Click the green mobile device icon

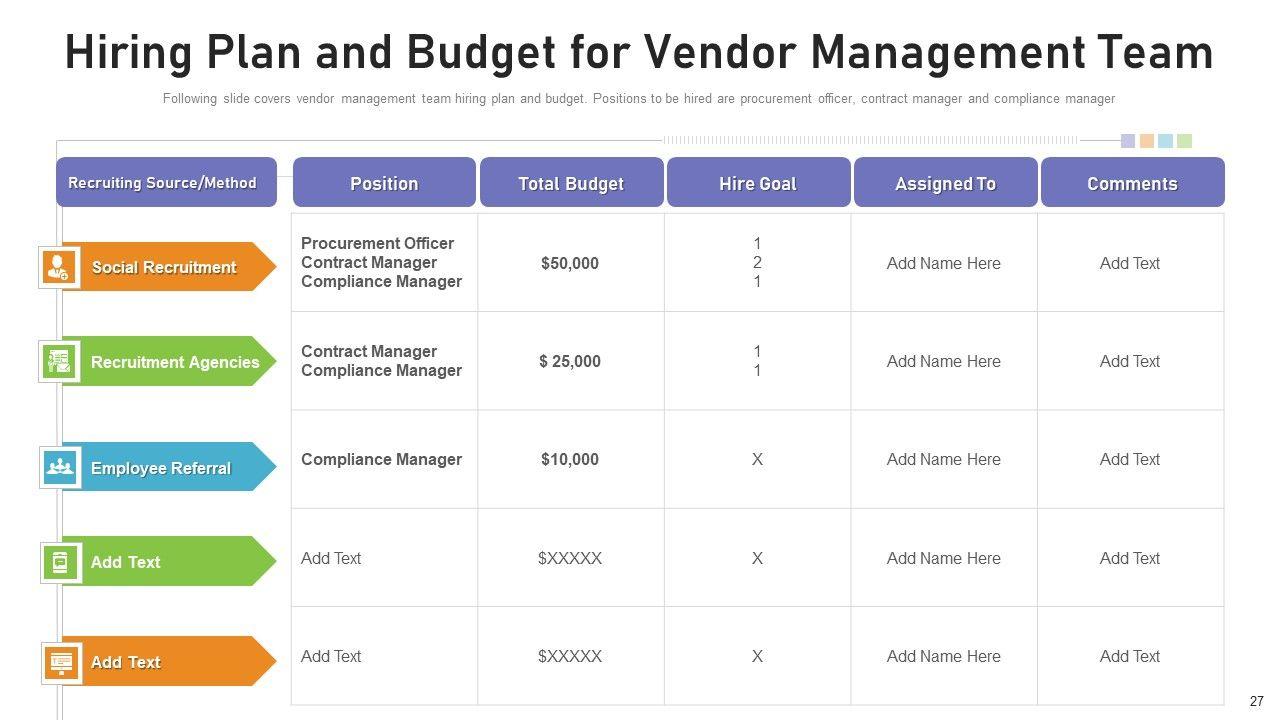pyautogui.click(x=60, y=562)
